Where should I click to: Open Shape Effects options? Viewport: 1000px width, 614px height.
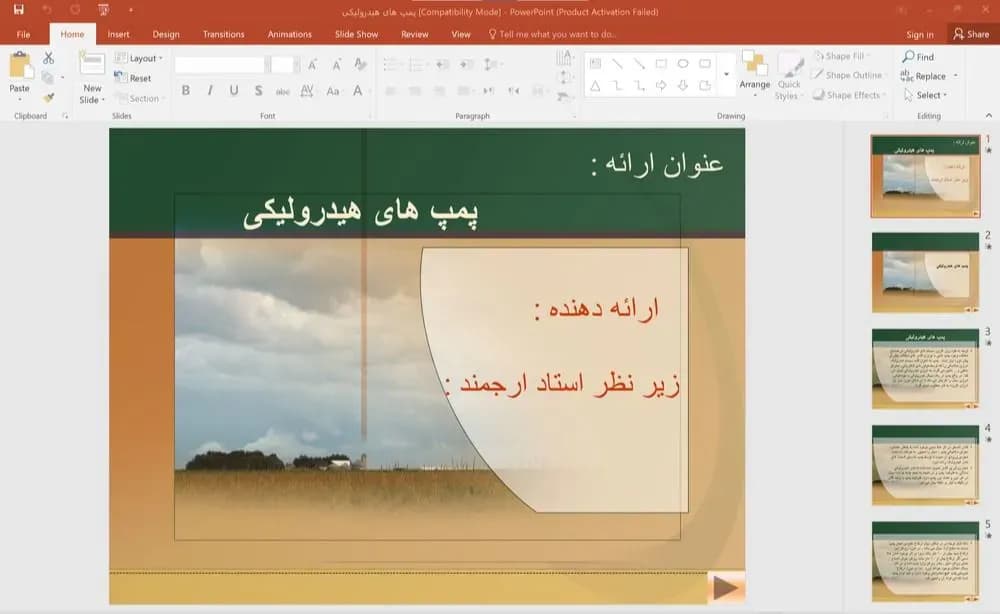[850, 95]
